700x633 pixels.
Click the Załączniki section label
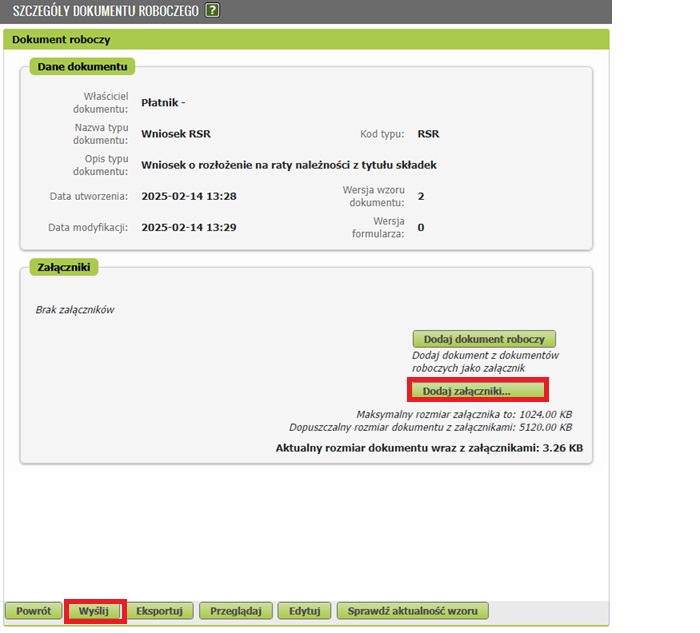64,267
